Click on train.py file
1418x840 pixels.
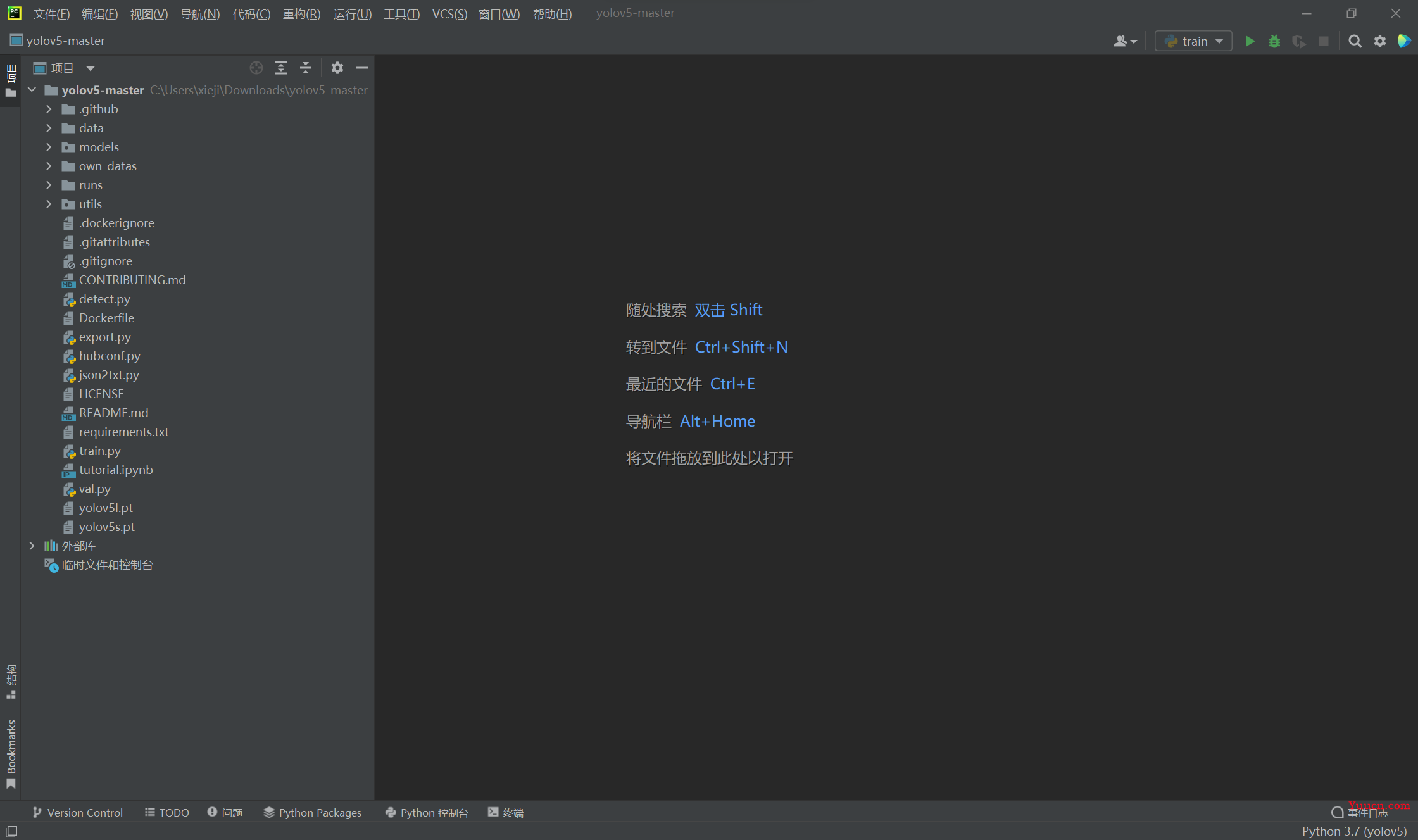coord(100,450)
